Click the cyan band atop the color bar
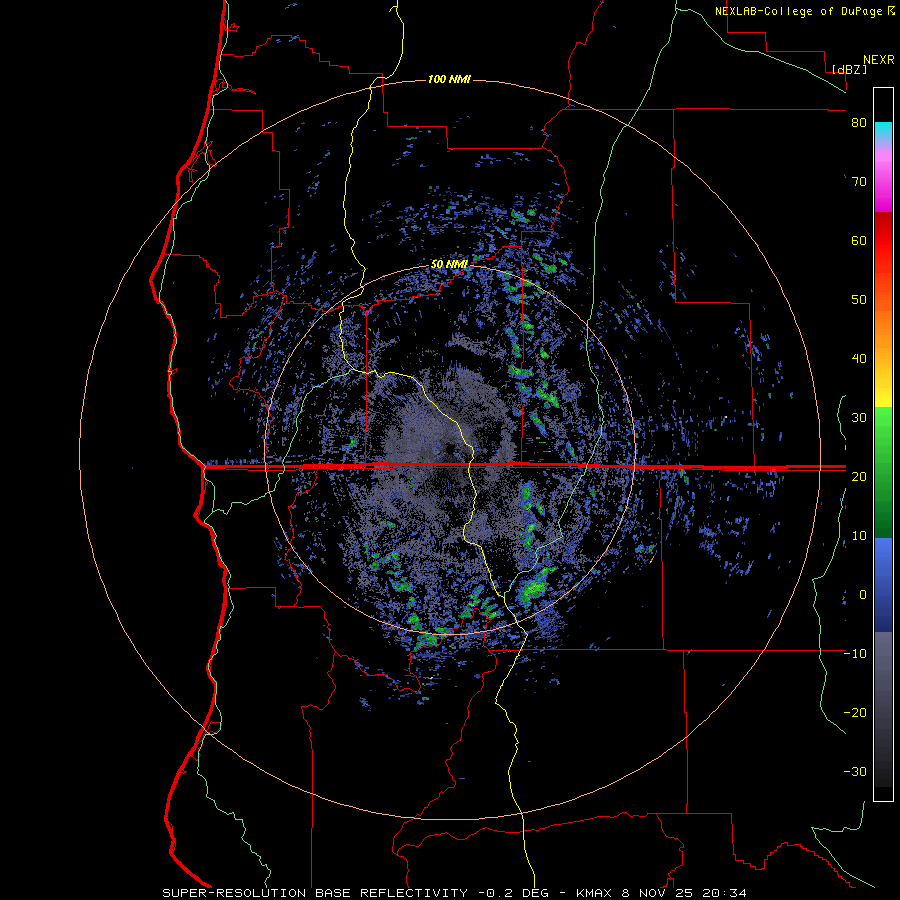Viewport: 900px width, 900px height. click(x=883, y=131)
